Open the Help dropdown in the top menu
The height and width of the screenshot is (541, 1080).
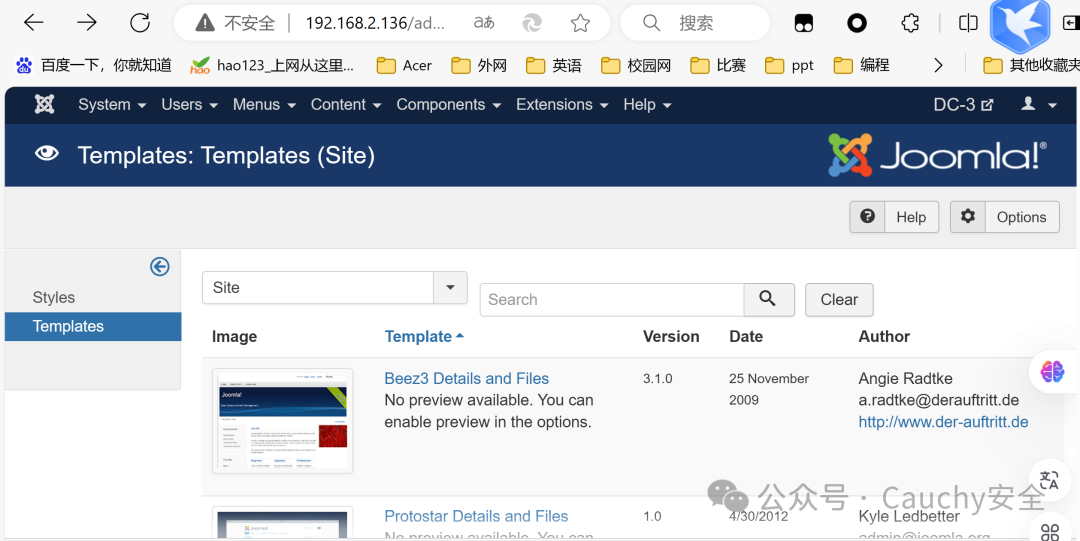(647, 105)
